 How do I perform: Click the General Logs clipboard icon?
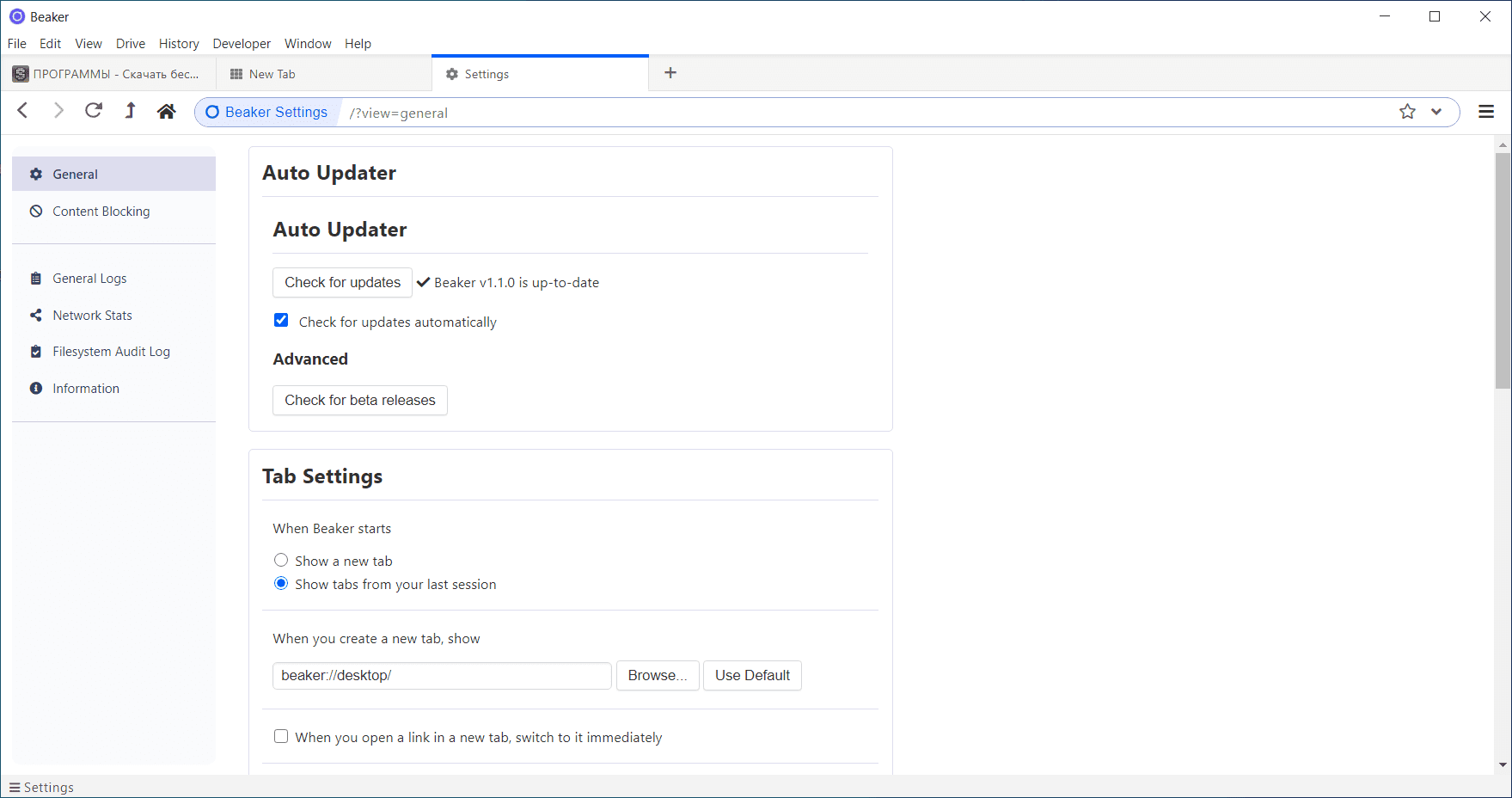[36, 279]
